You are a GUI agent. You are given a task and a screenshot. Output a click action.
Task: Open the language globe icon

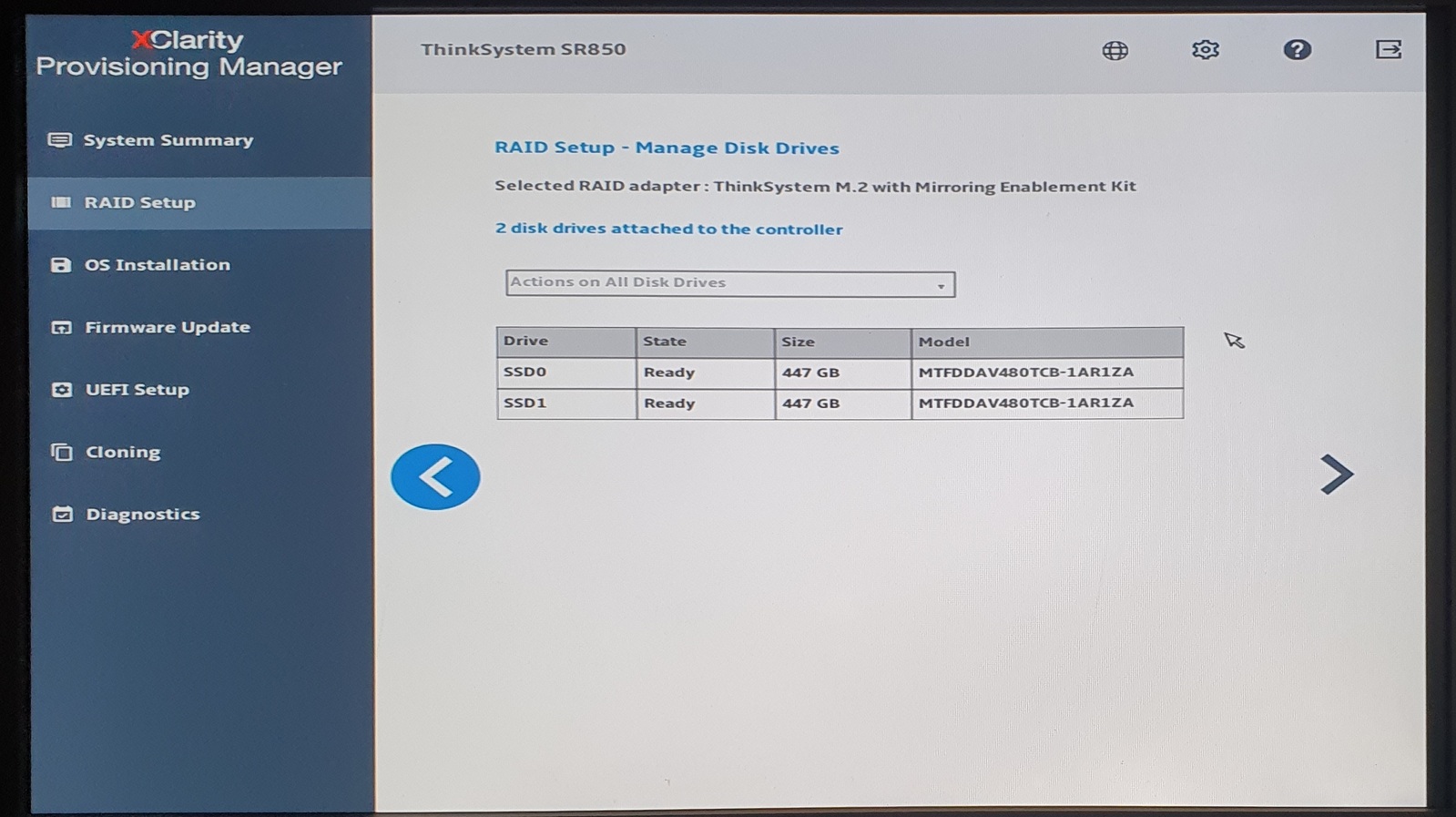tap(1115, 50)
